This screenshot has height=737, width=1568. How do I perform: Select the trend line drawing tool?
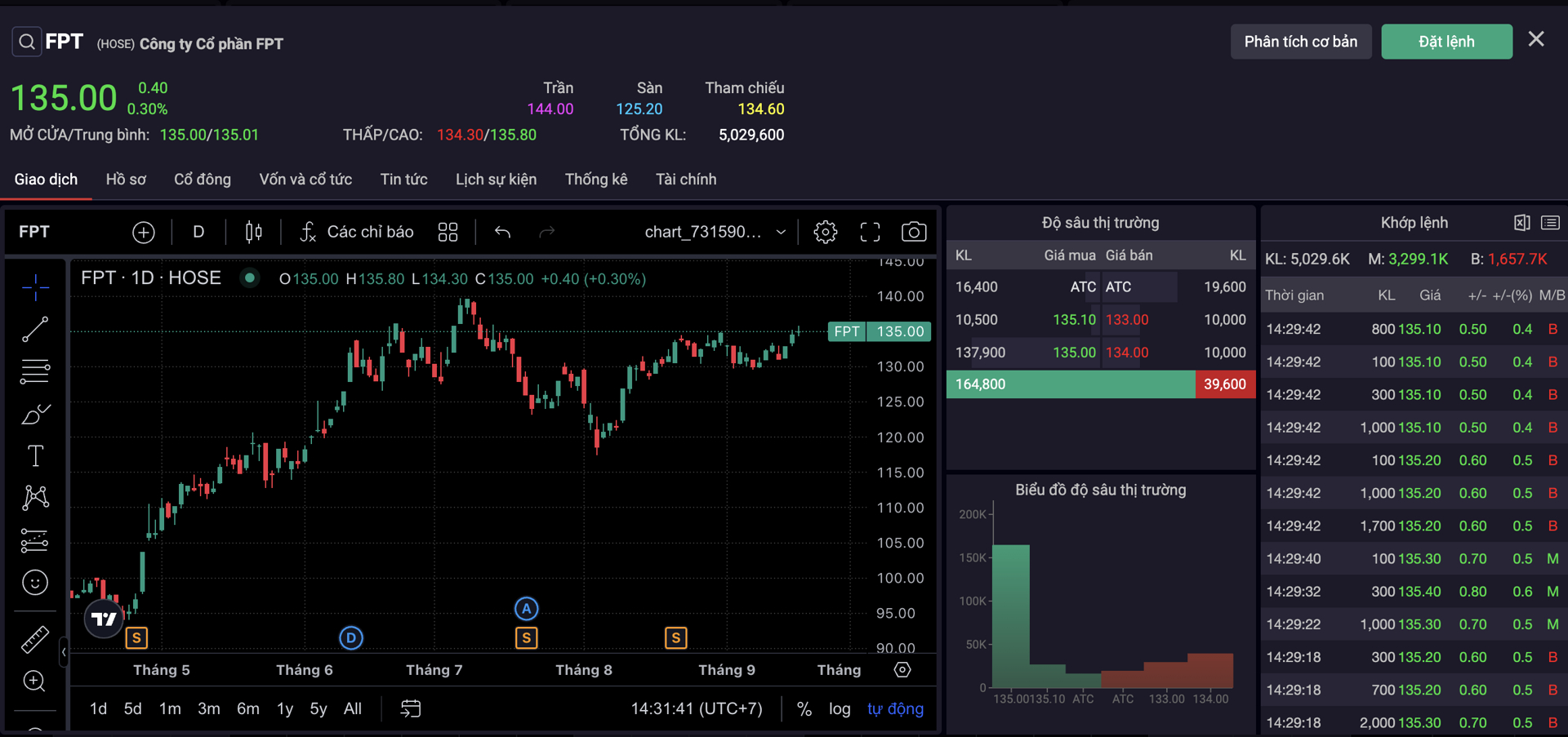pos(35,329)
